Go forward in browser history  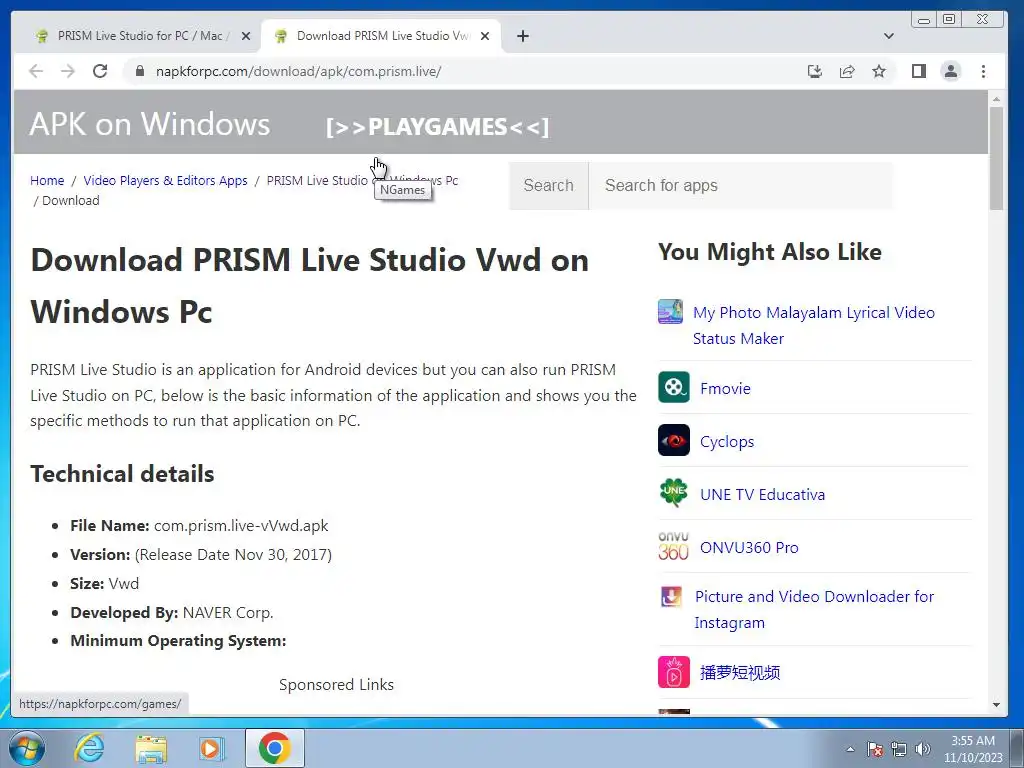tap(68, 71)
